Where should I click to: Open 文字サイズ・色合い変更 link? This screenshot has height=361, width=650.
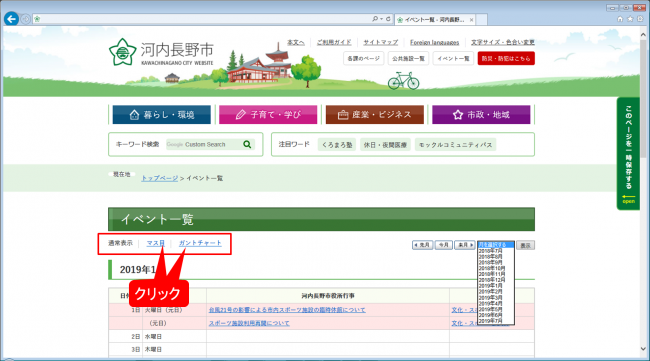click(x=502, y=42)
